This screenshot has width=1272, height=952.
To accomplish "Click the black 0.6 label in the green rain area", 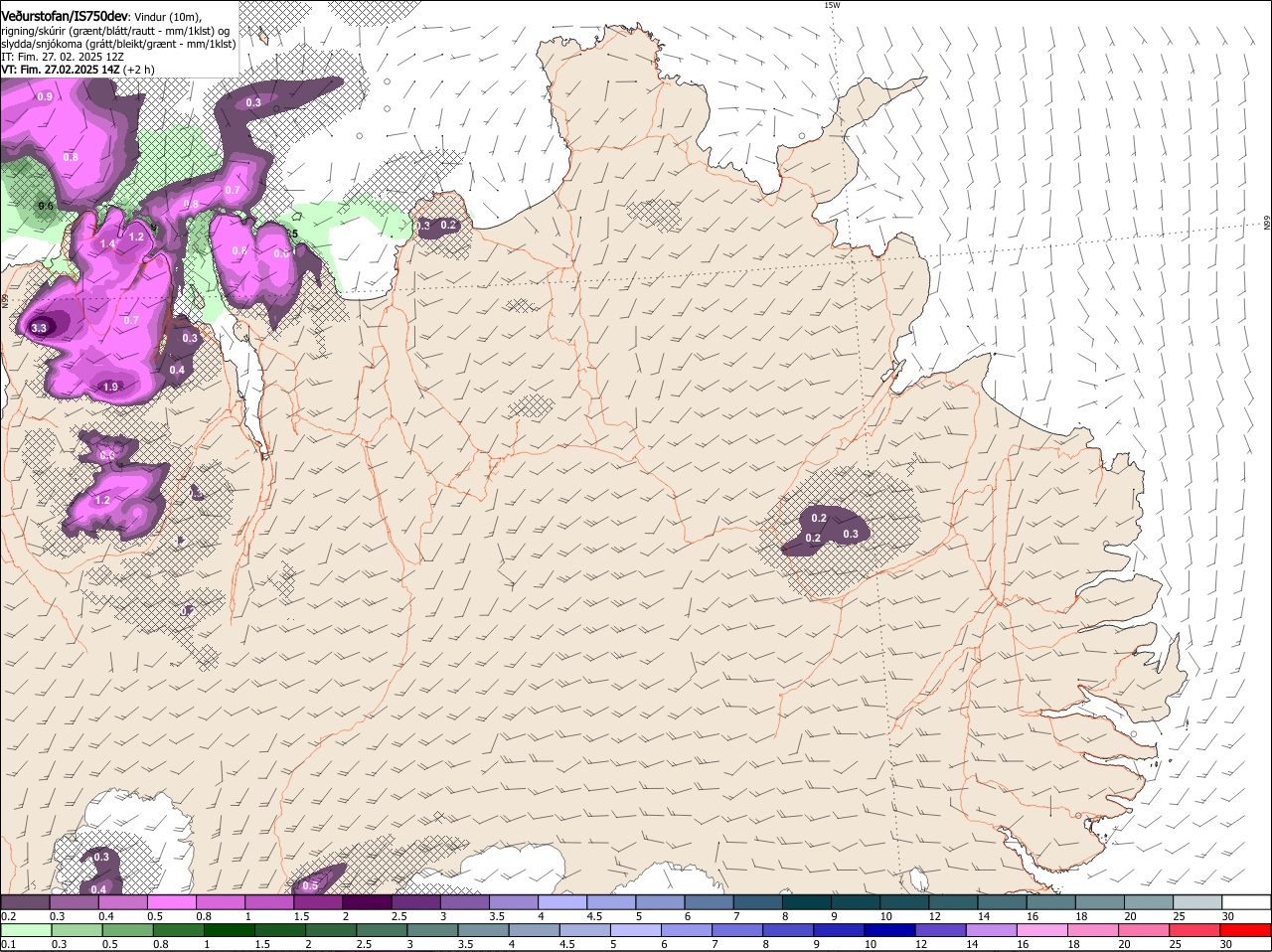I will pyautogui.click(x=46, y=206).
